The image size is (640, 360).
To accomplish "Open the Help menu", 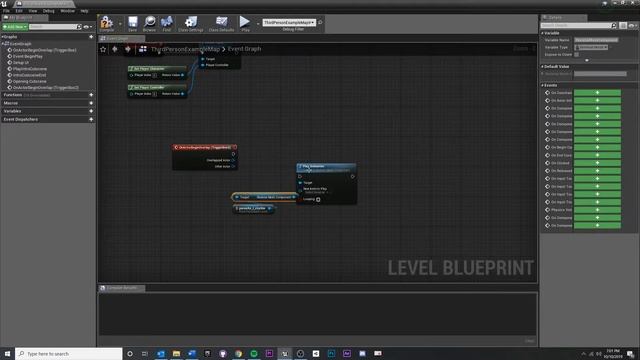I will pyautogui.click(x=84, y=11).
